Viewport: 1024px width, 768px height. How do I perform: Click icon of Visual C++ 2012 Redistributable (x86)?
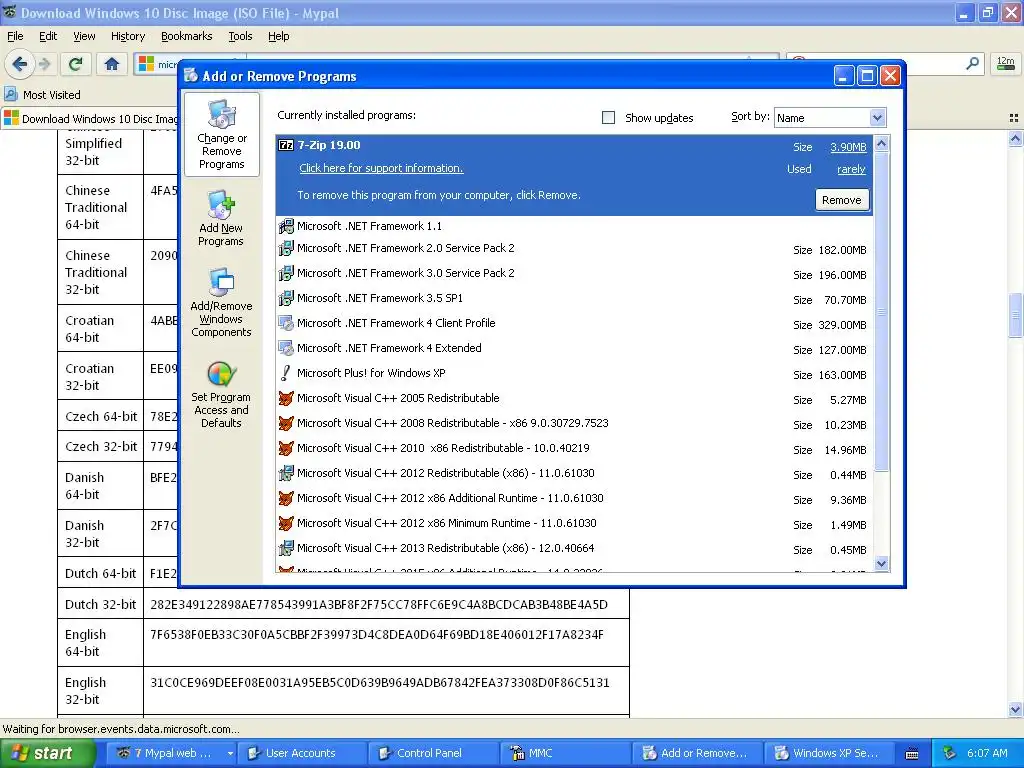286,473
